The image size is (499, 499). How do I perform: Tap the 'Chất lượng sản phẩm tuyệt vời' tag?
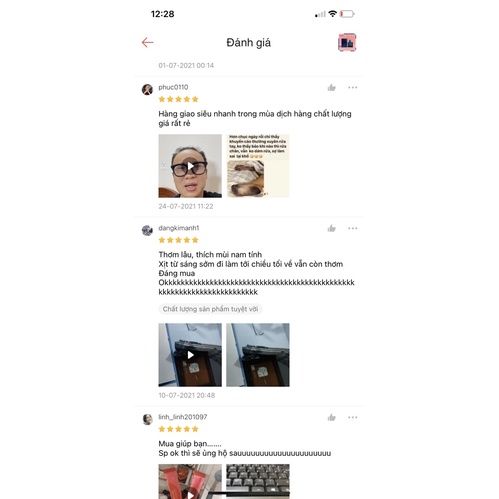210,309
